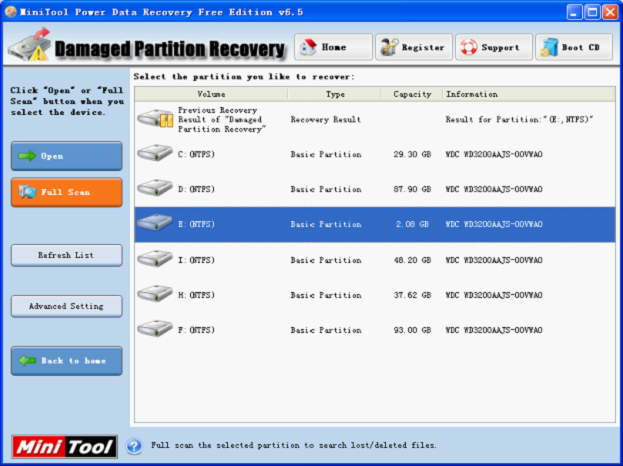This screenshot has height=466, width=623.
Task: Sort by the Volume column header
Action: 211,94
